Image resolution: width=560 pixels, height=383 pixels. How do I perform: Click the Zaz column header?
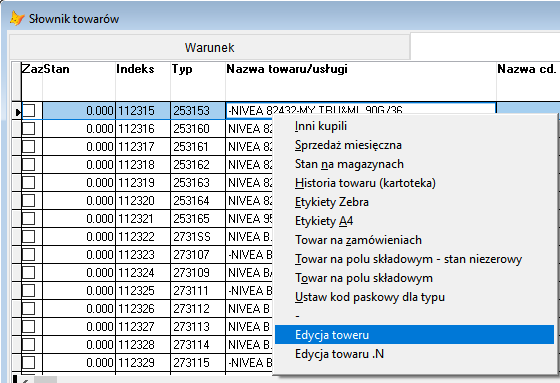click(x=32, y=81)
